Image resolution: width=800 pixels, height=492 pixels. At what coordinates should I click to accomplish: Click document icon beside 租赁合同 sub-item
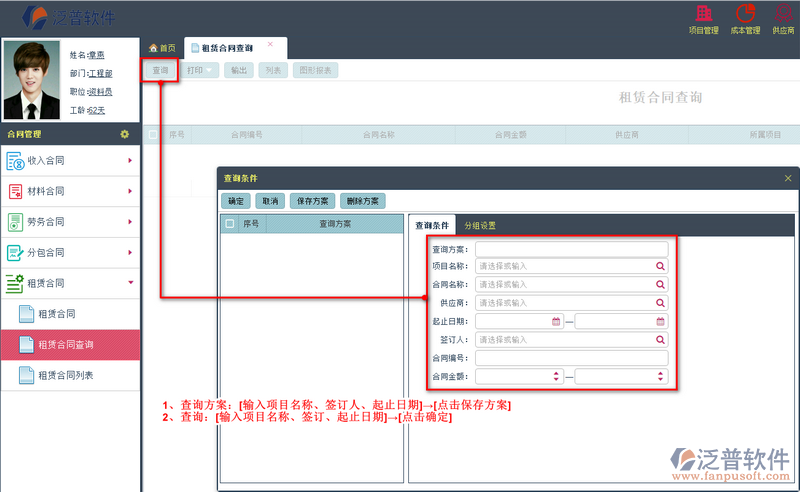point(26,314)
